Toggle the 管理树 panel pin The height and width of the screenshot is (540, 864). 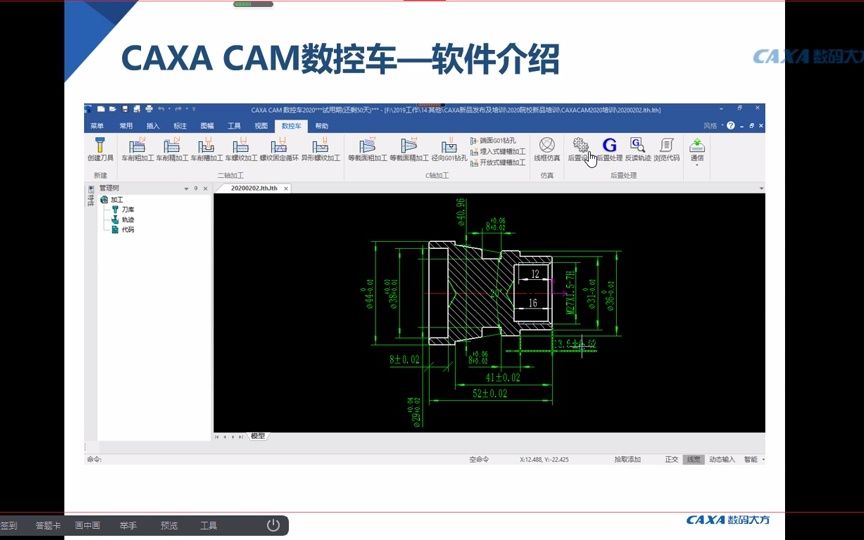[x=196, y=188]
